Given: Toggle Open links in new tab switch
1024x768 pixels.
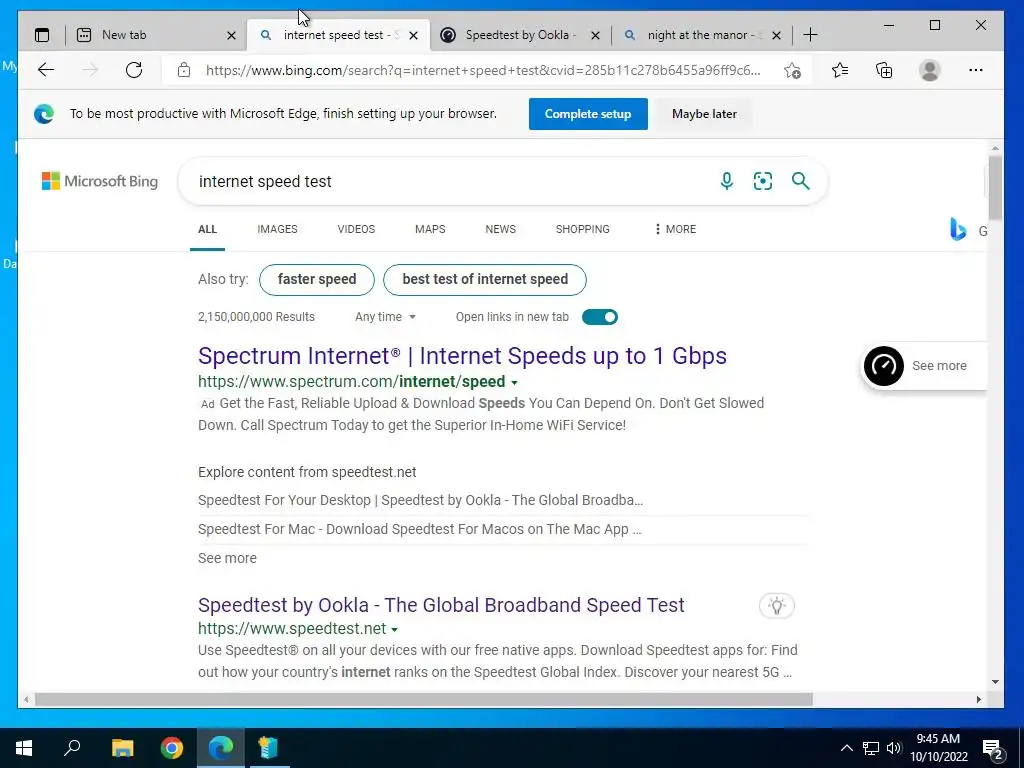Looking at the screenshot, I should [x=600, y=317].
